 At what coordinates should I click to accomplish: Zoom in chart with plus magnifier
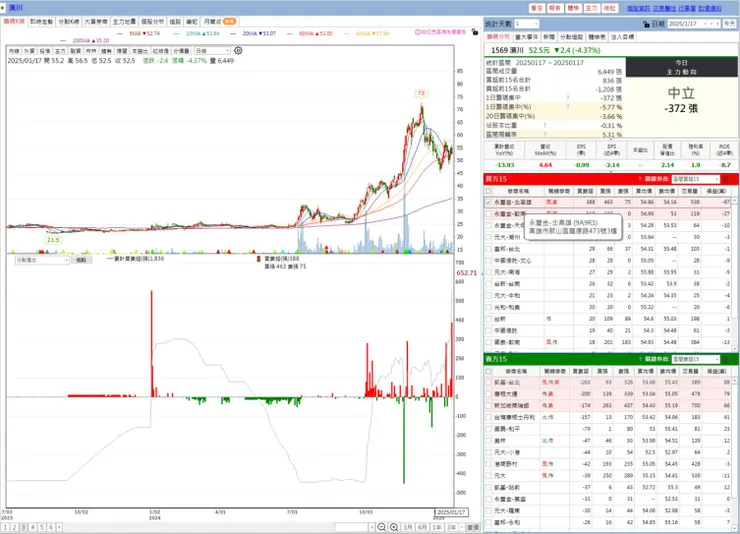[x=394, y=527]
